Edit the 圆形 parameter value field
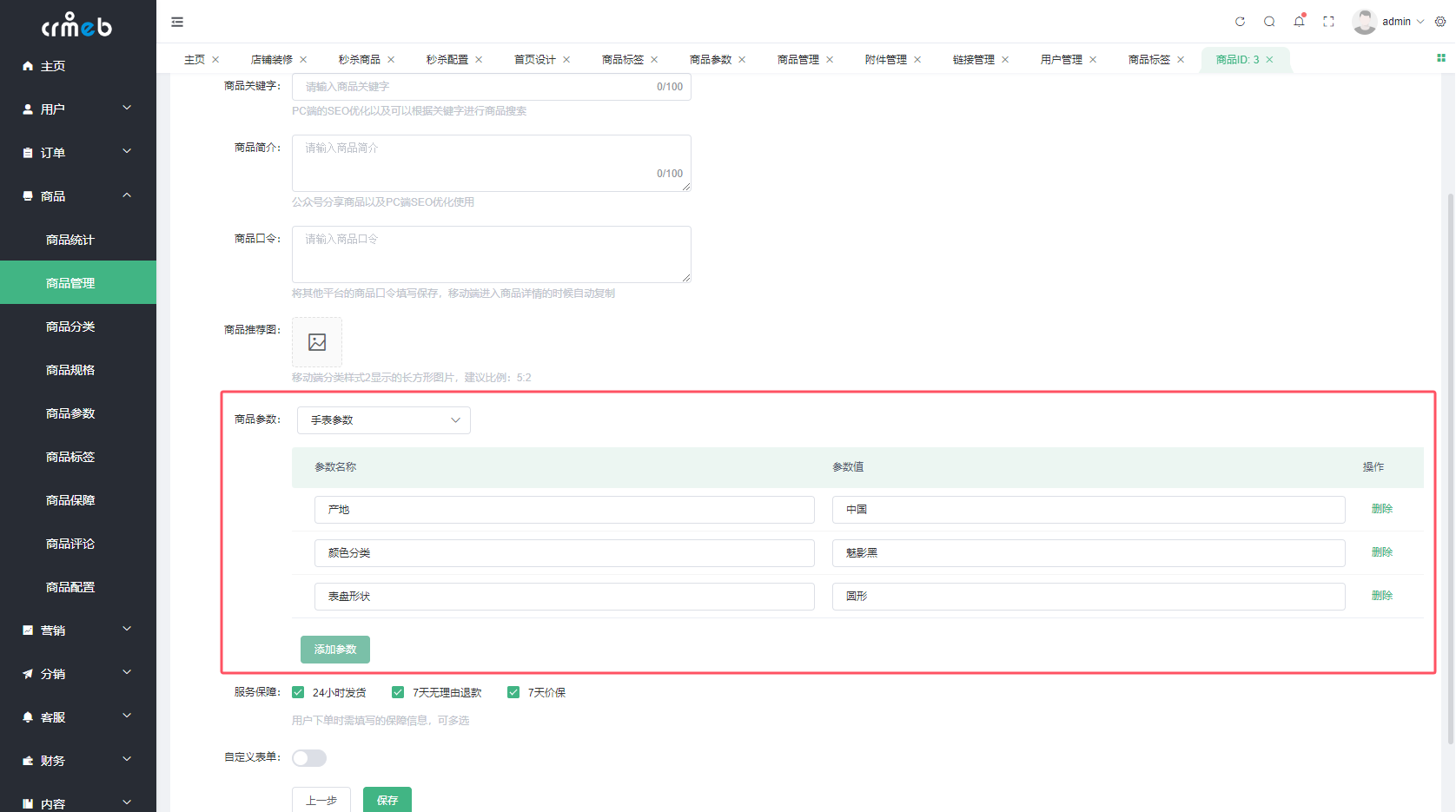This screenshot has height=812, width=1456. (x=1089, y=597)
